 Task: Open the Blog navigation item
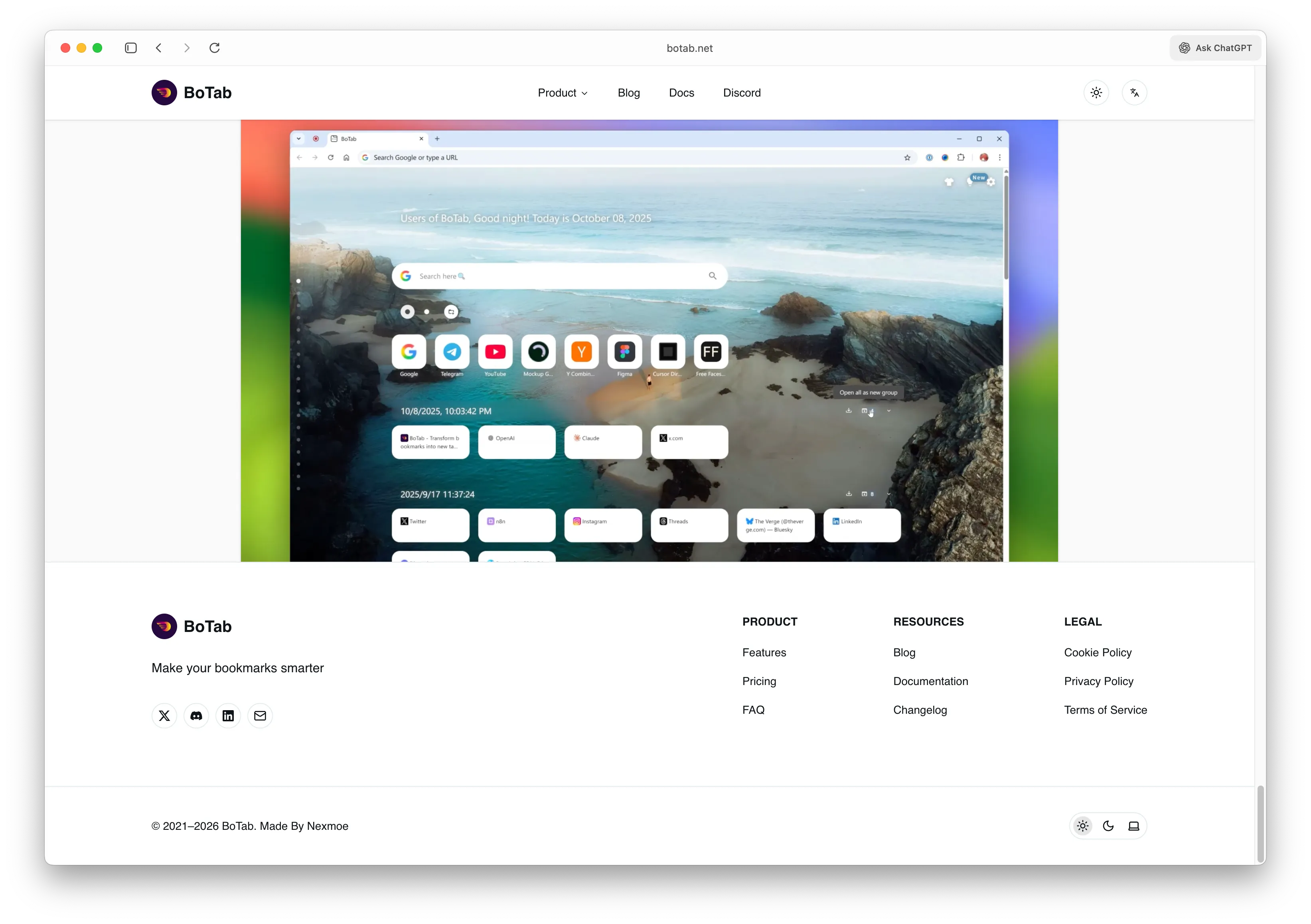[629, 93]
